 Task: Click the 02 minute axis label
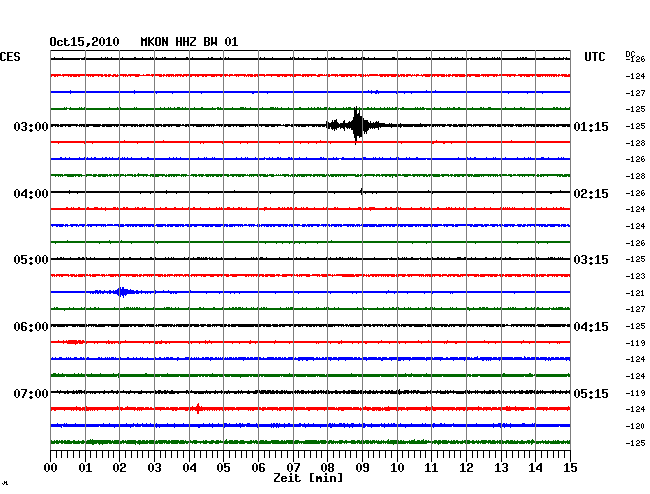119,468
